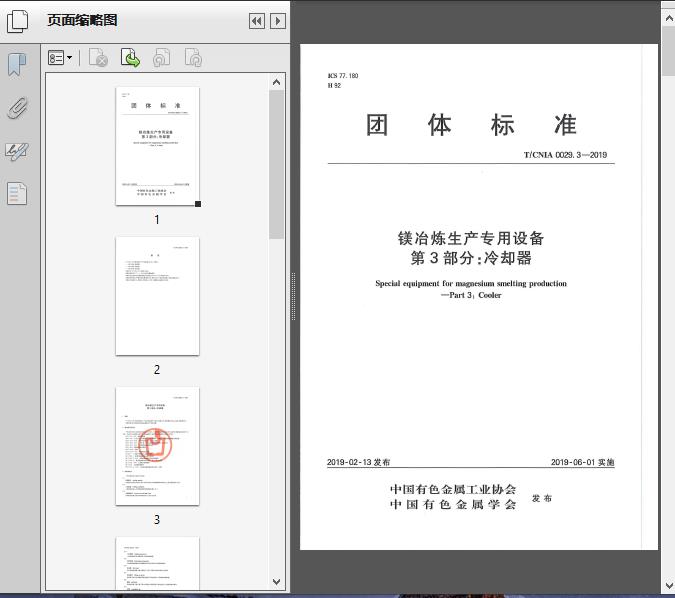The width and height of the screenshot is (675, 598).
Task: Click the text 中国有色金属工业协会
Action: [x=453, y=489]
